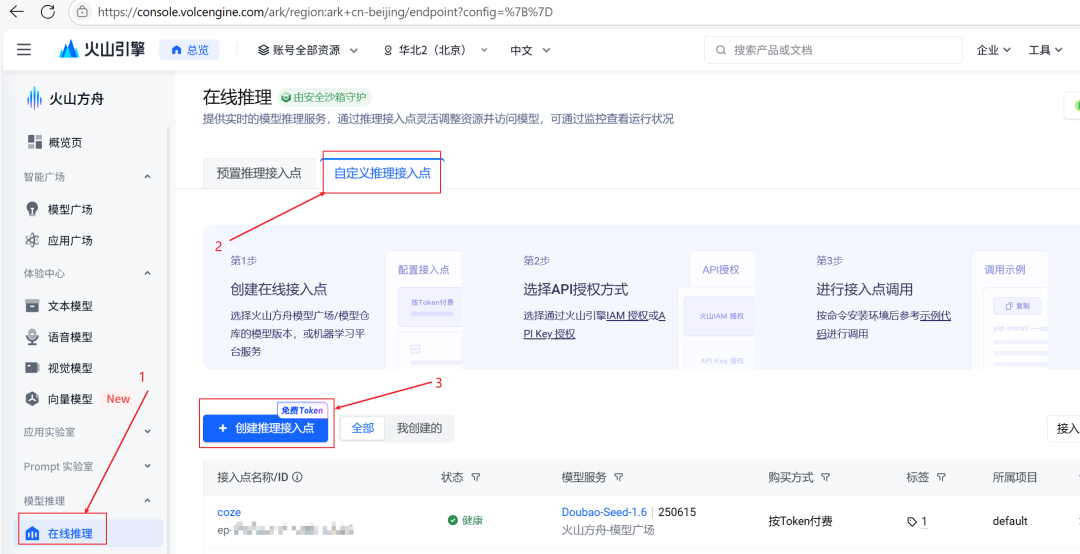Click the search magnifier icon
This screenshot has width=1080, height=554.
click(x=721, y=50)
